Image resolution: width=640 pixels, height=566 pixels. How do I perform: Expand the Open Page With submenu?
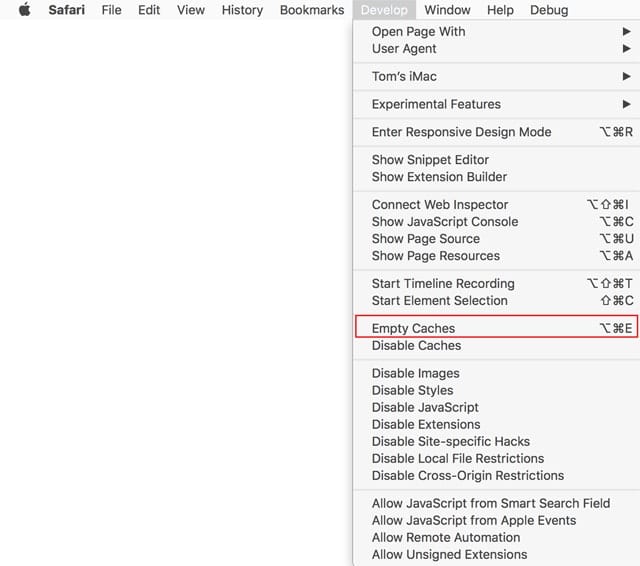(x=418, y=31)
